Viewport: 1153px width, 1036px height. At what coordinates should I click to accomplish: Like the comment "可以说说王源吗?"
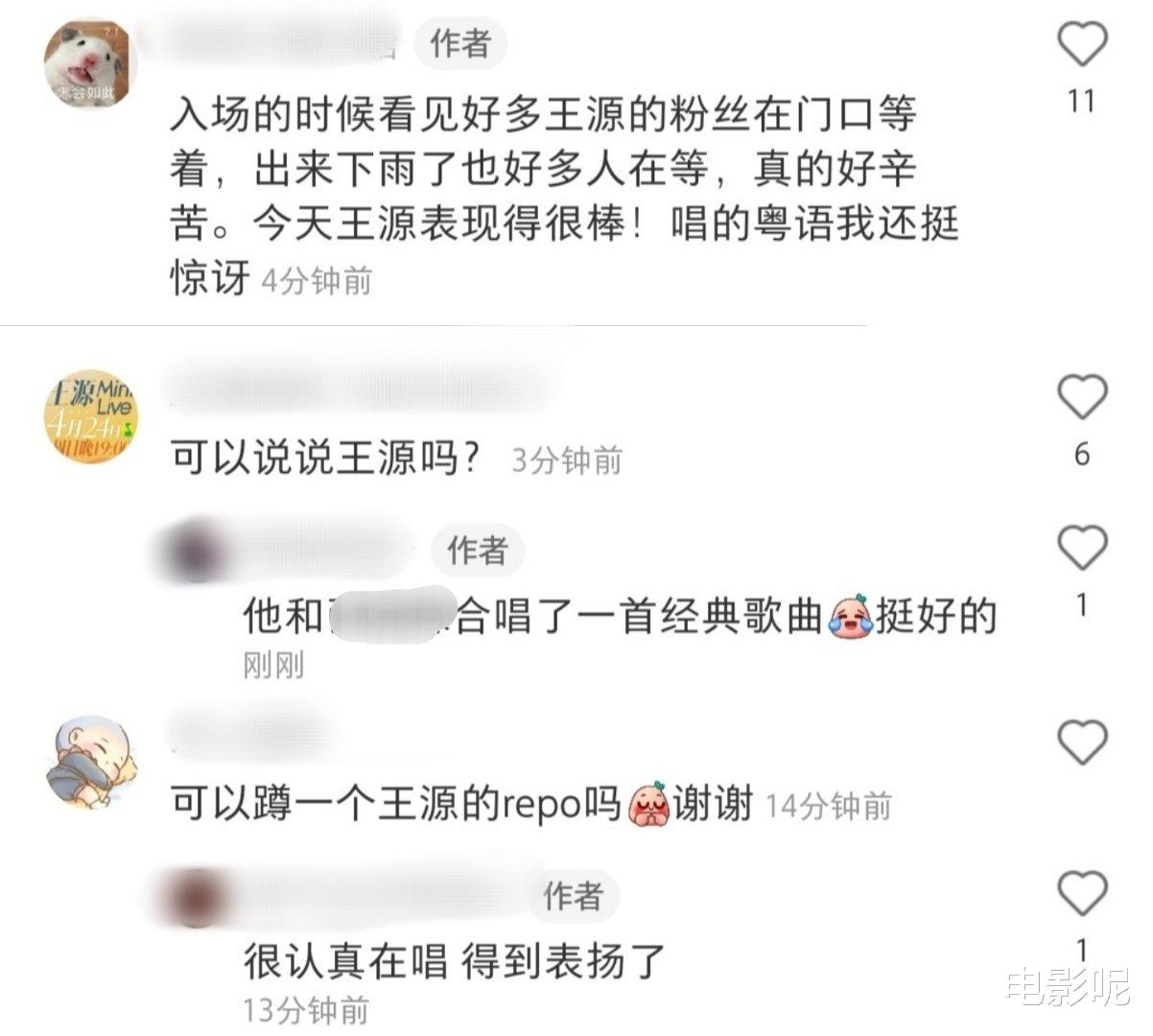point(1082,397)
